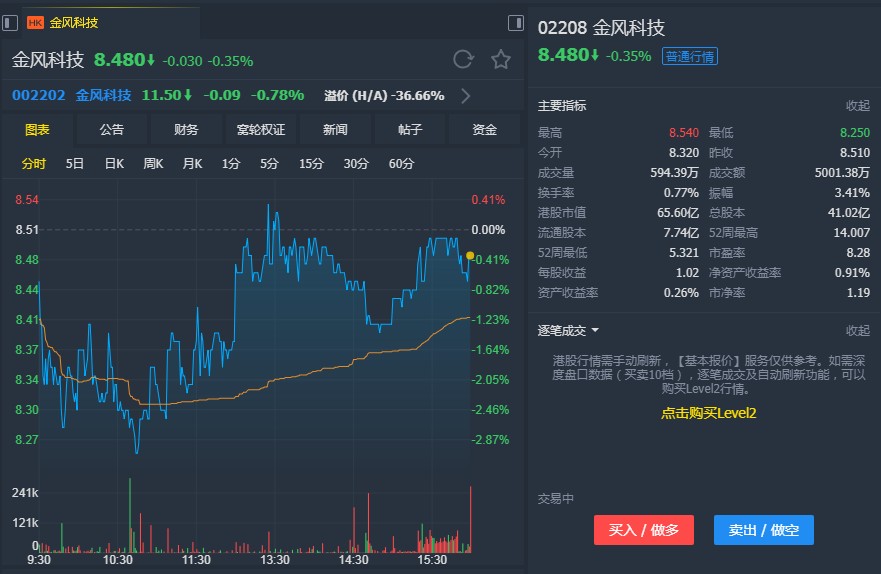Click the yellow current price marker dot

(470, 256)
